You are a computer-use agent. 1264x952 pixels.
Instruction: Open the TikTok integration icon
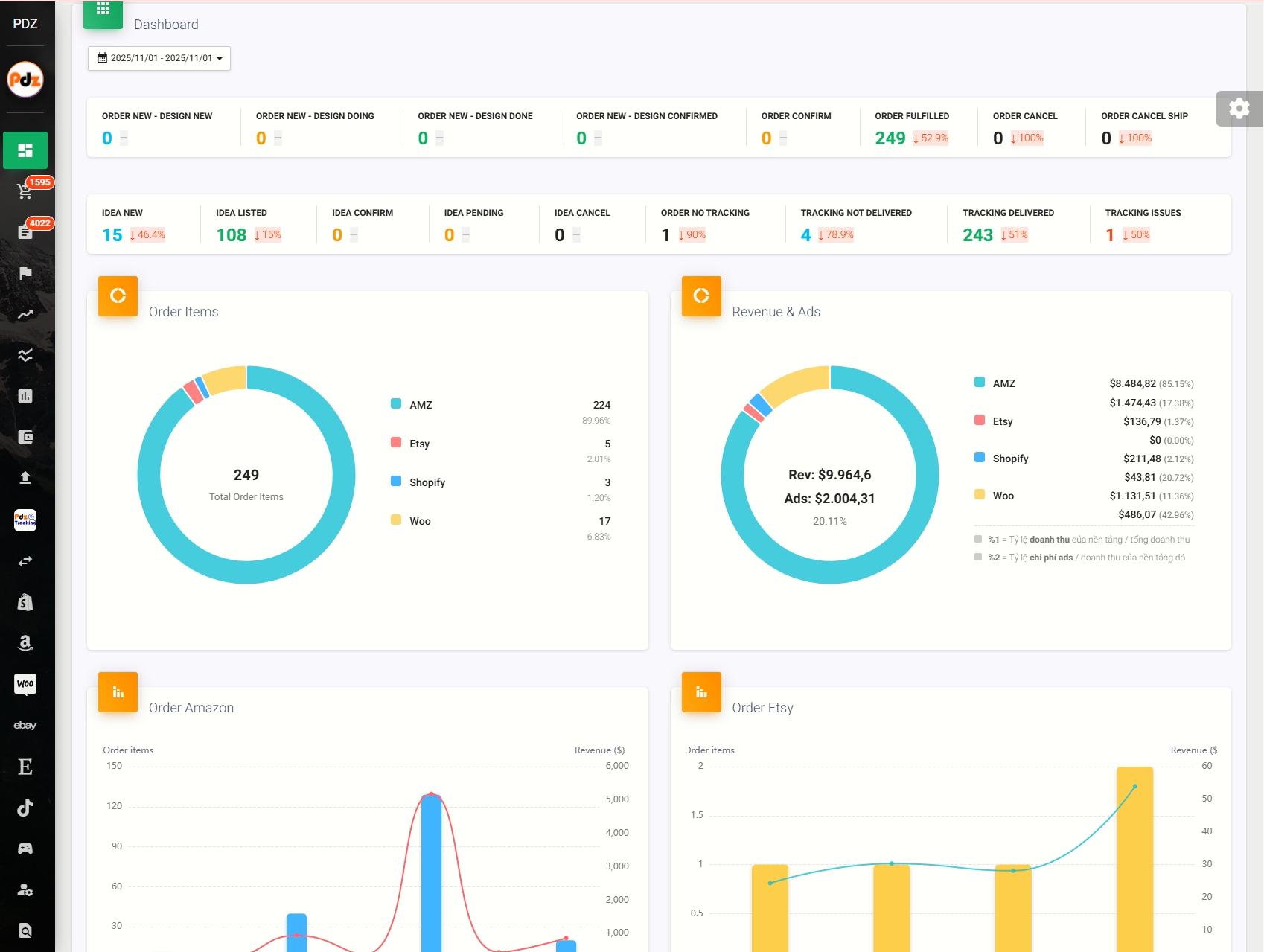point(25,807)
